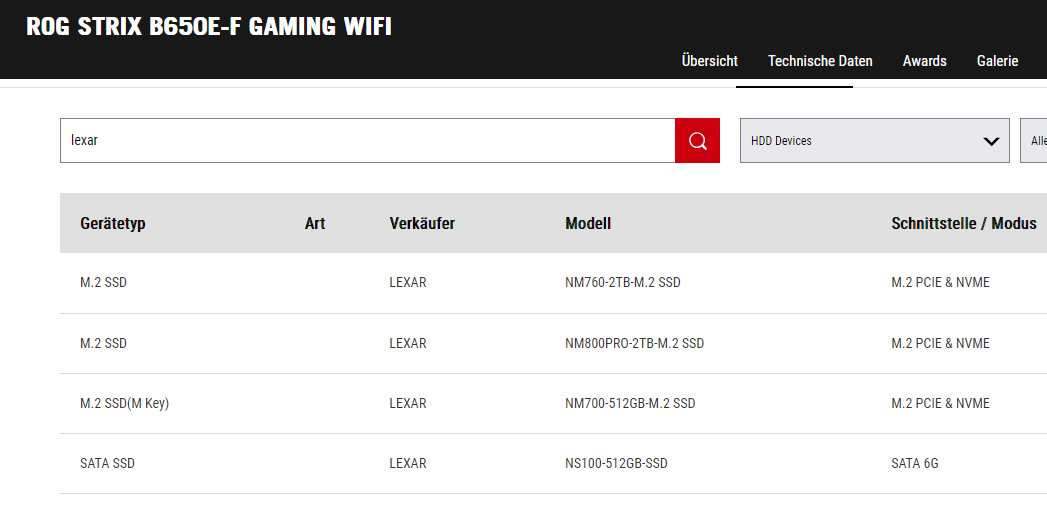Click the ROG STRIX B650E-F GAMING WIFI title
Screen dimensions: 1047x516
coord(209,27)
